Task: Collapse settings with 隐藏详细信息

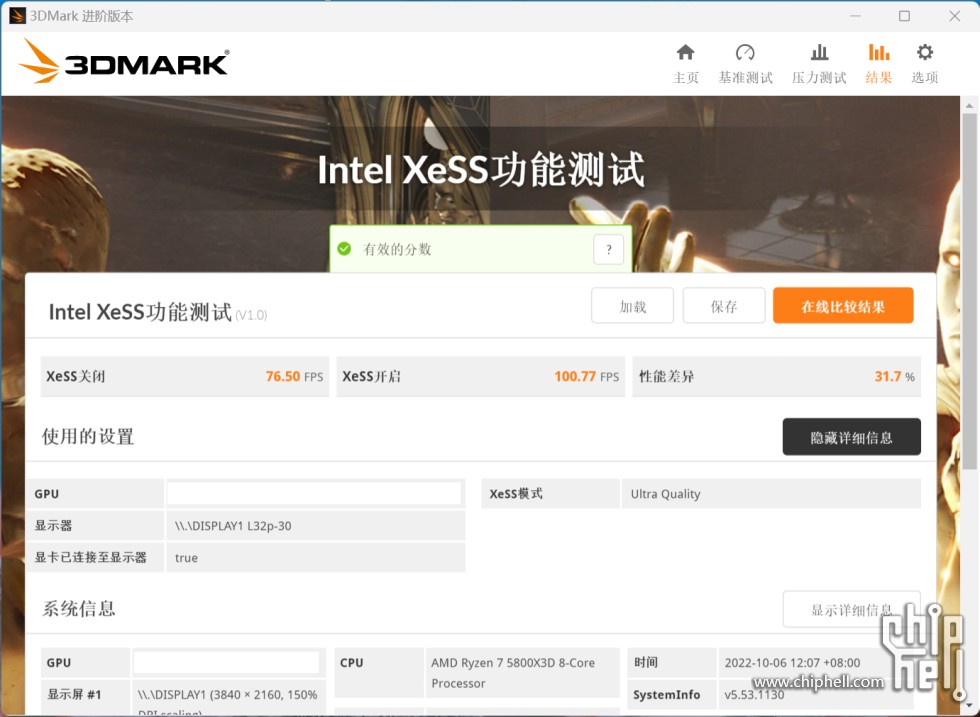Action: coord(851,436)
